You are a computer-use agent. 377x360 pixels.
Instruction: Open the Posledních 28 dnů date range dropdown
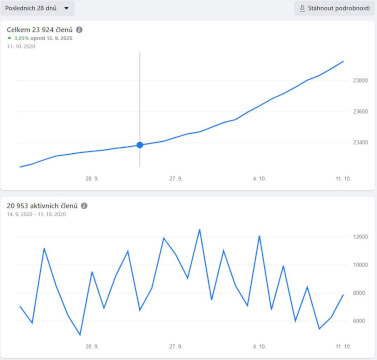pos(37,8)
